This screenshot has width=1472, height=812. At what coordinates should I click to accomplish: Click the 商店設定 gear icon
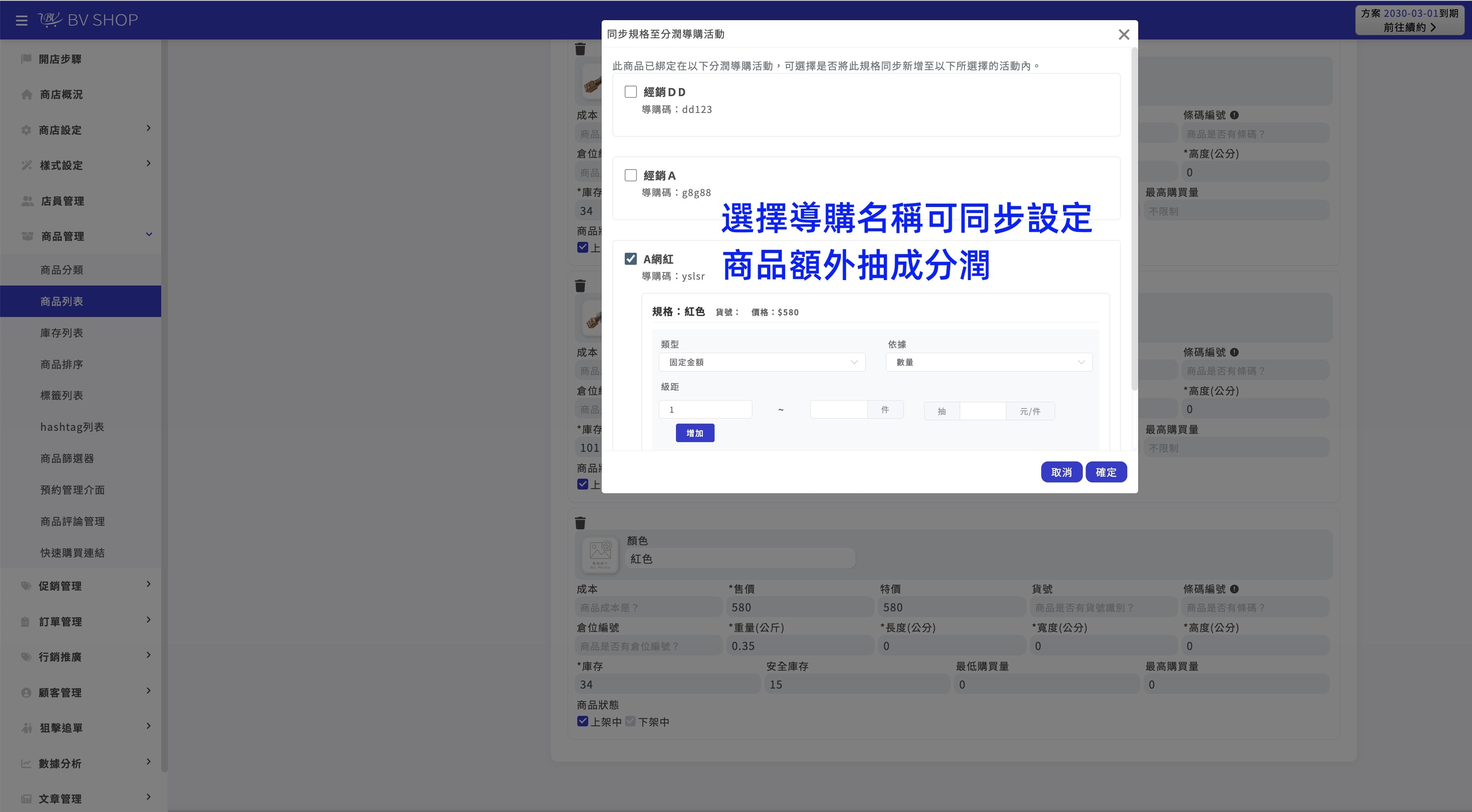coord(26,130)
